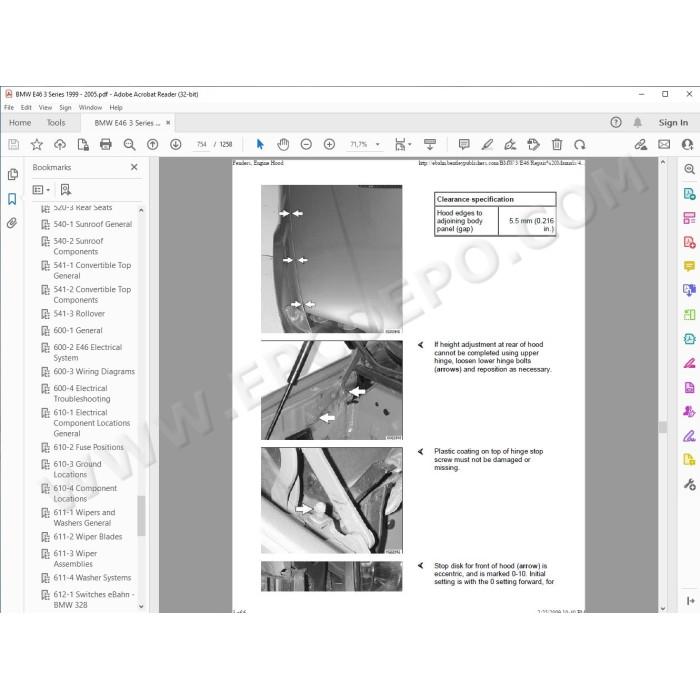The height and width of the screenshot is (700, 700).
Task: Activate the Selection arrow tool
Action: coord(260,144)
